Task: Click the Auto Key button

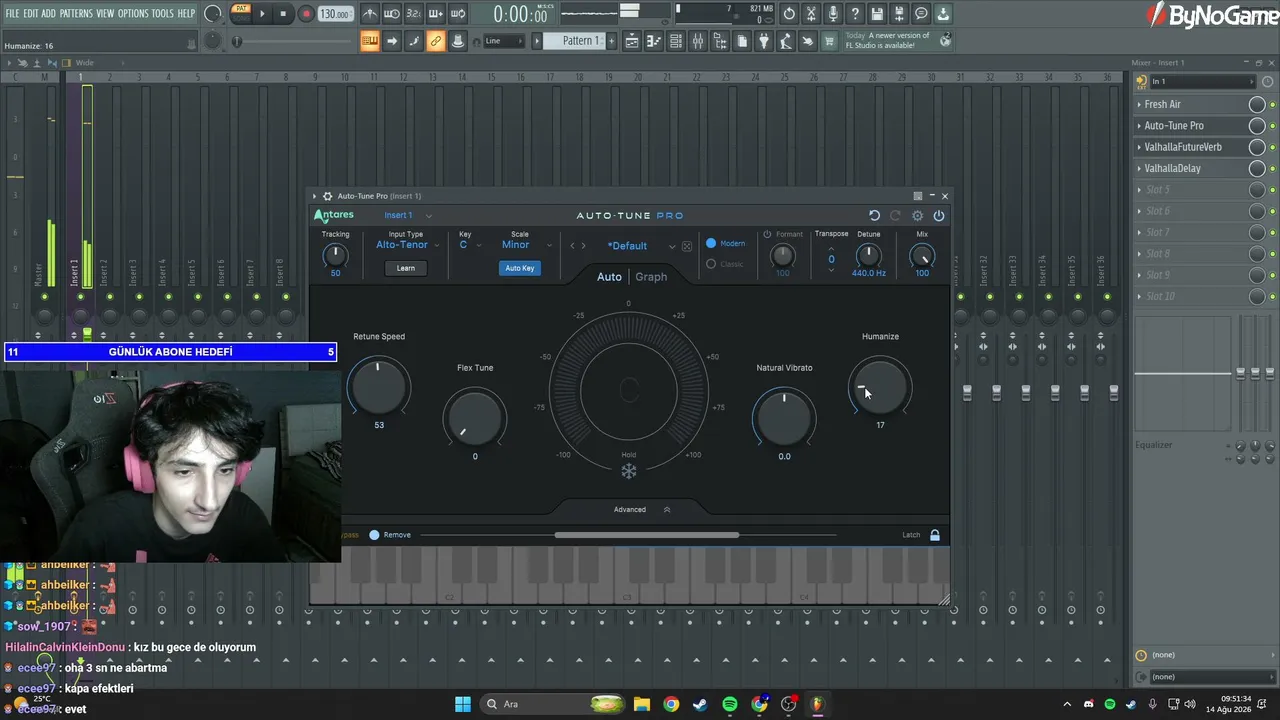Action: [x=520, y=268]
